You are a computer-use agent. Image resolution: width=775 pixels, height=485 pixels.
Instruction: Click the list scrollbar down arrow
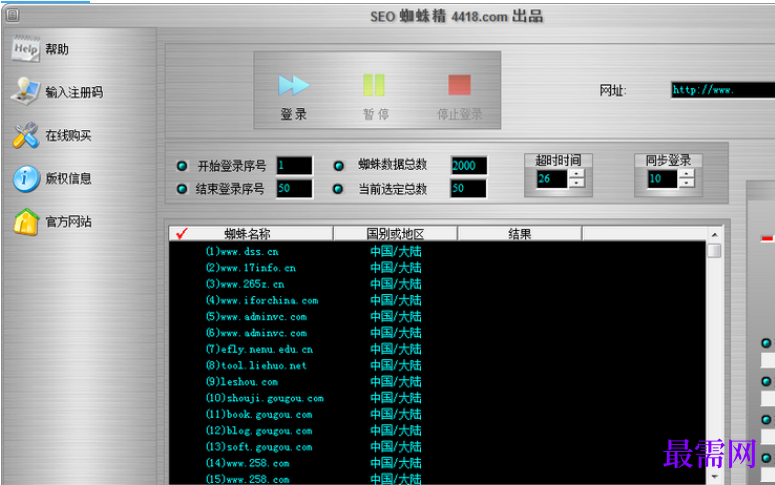point(714,477)
